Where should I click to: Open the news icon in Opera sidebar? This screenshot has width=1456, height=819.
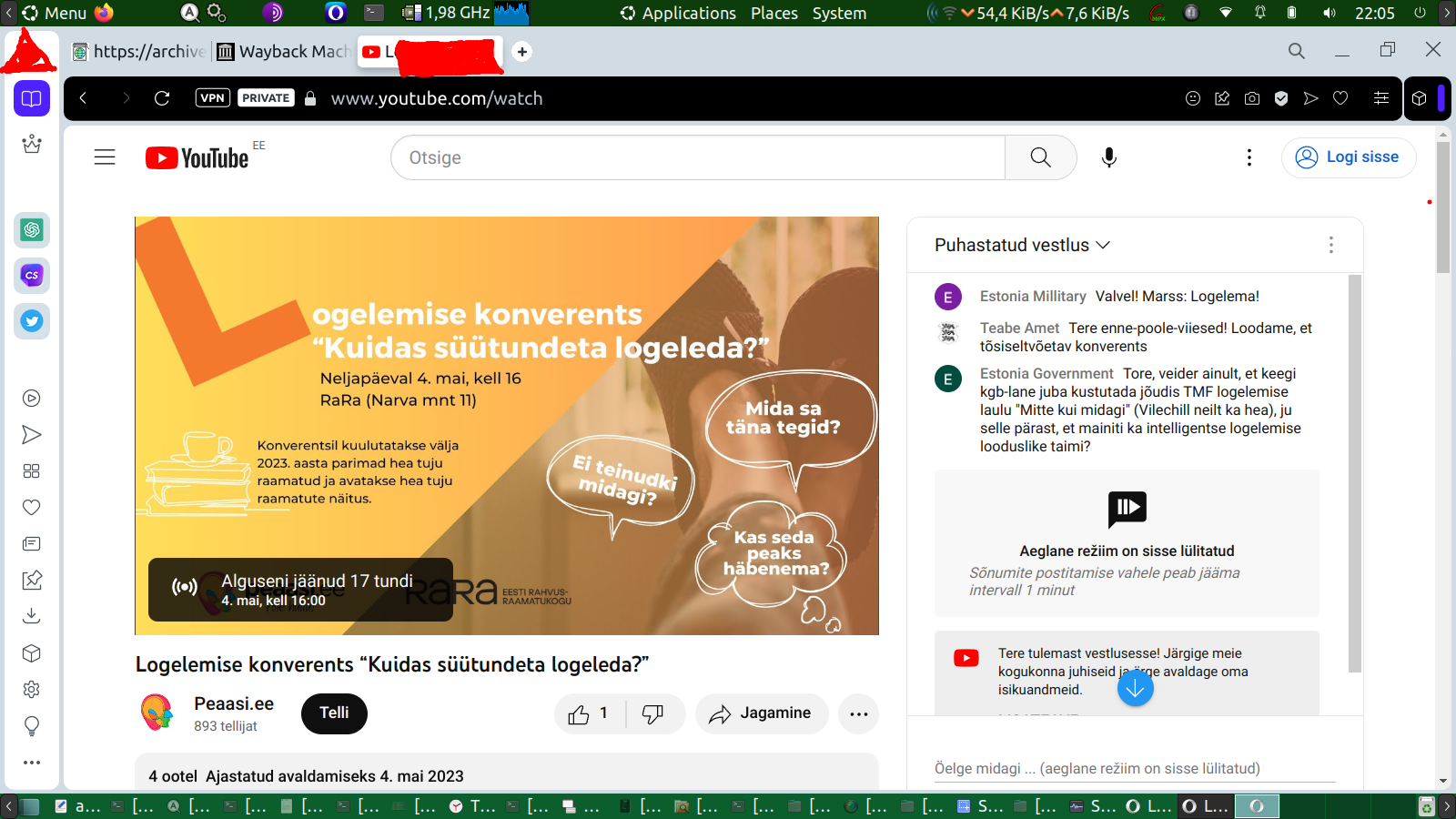[x=32, y=543]
